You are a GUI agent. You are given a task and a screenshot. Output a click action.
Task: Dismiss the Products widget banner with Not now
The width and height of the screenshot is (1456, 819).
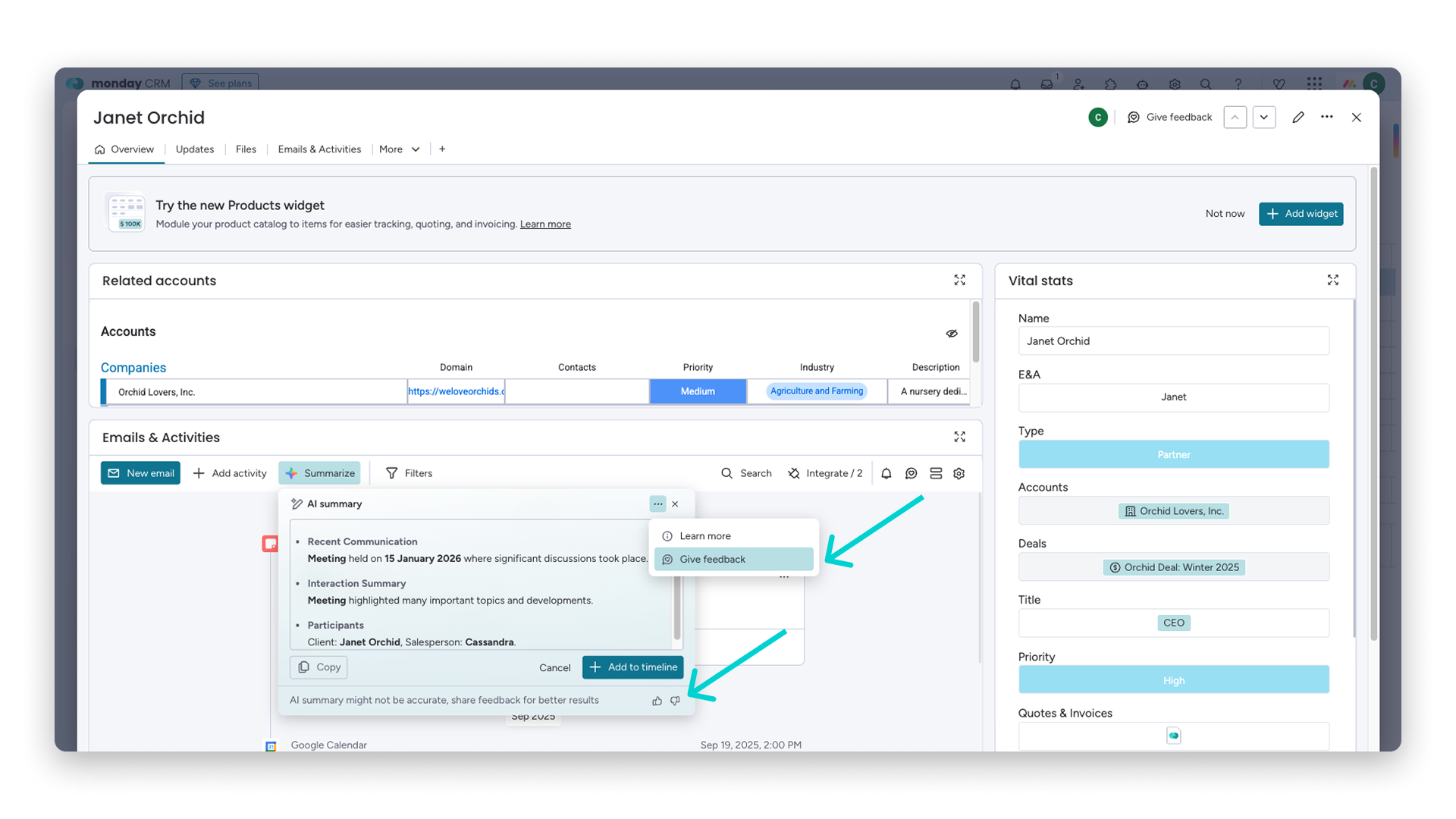[x=1225, y=214]
